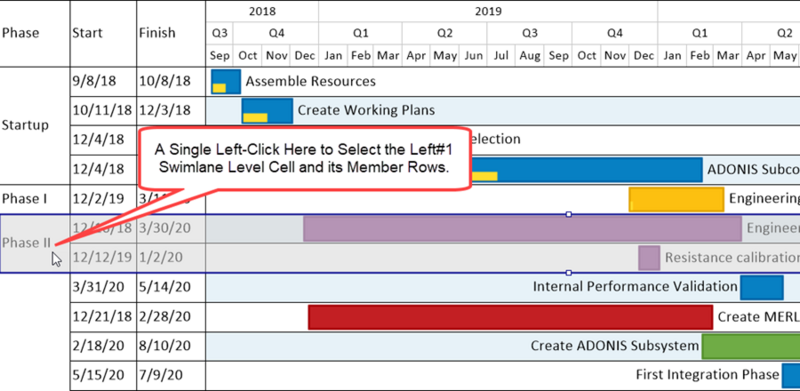Image resolution: width=800 pixels, height=391 pixels.
Task: Select the 5/15/20 start date cell
Action: click(103, 375)
